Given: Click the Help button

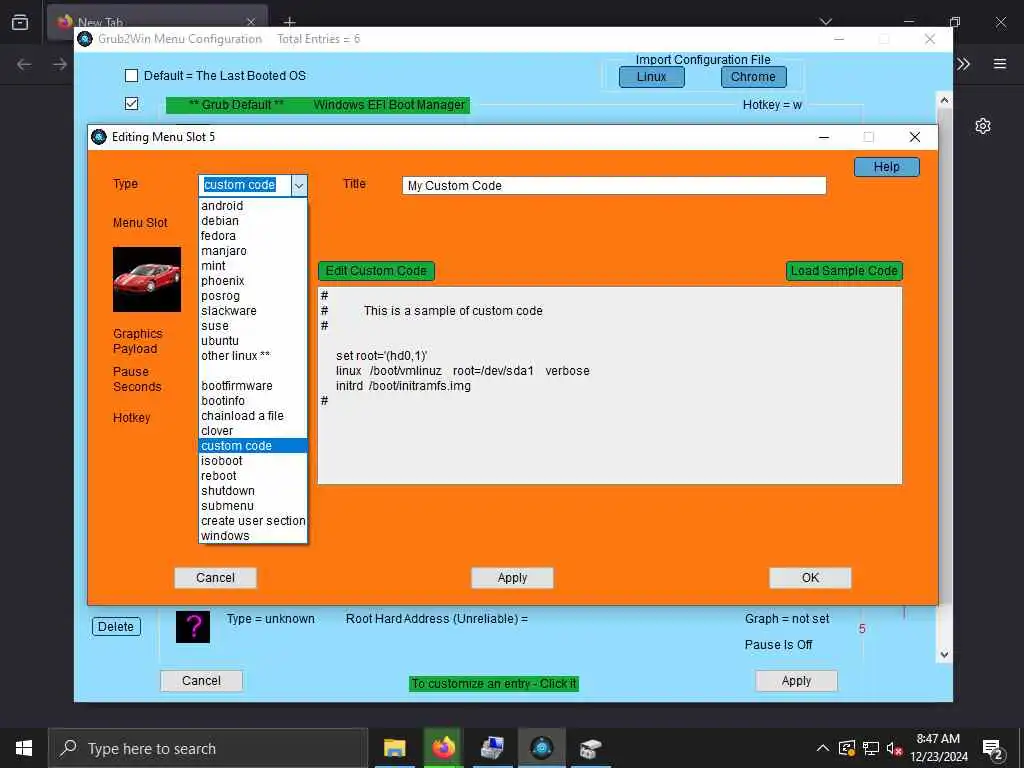Looking at the screenshot, I should (x=886, y=167).
